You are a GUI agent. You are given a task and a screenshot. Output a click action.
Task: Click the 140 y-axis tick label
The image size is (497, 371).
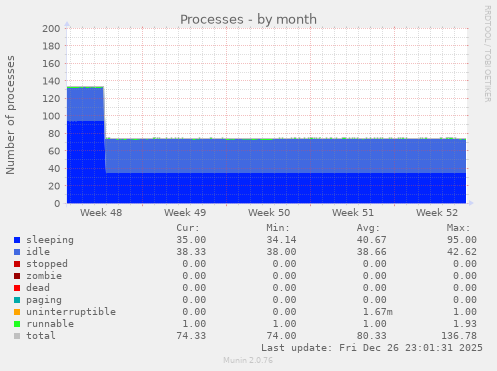point(51,81)
